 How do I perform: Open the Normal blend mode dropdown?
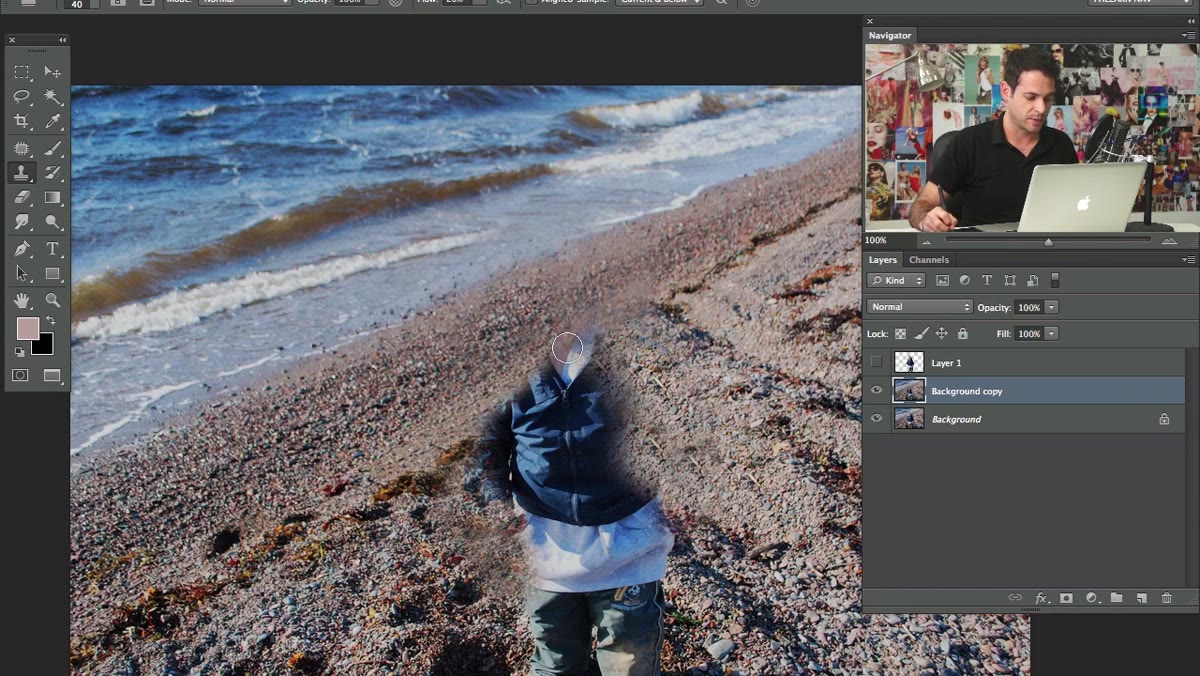click(919, 307)
